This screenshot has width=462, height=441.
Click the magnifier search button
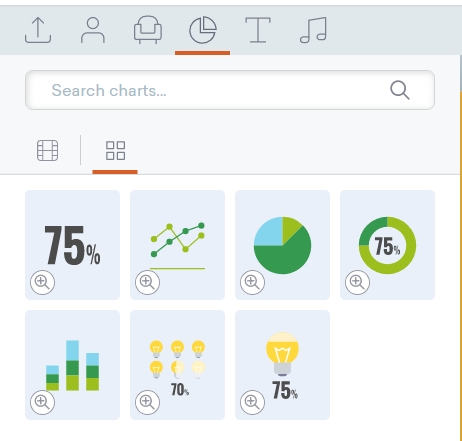399,90
